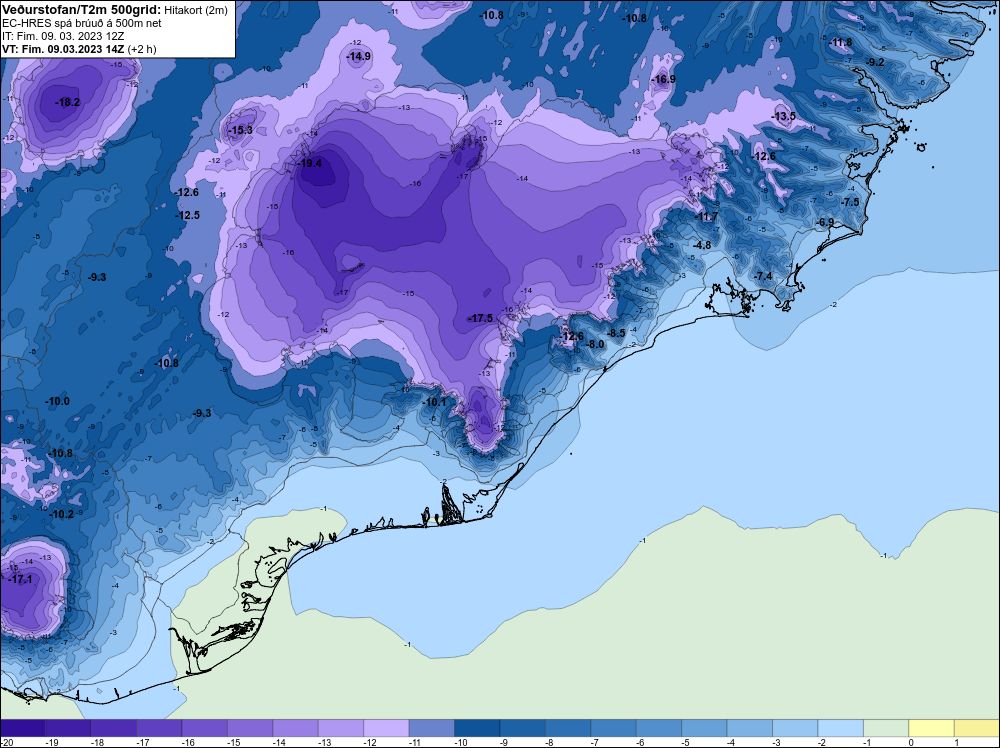Click the -12.5 temperature label
The height and width of the screenshot is (748, 1000).
tap(188, 216)
